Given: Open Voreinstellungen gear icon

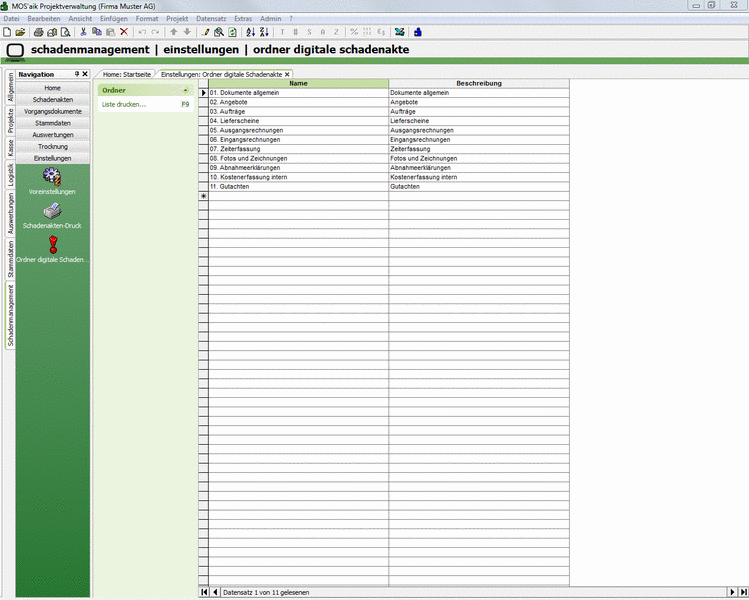Looking at the screenshot, I should click(52, 177).
